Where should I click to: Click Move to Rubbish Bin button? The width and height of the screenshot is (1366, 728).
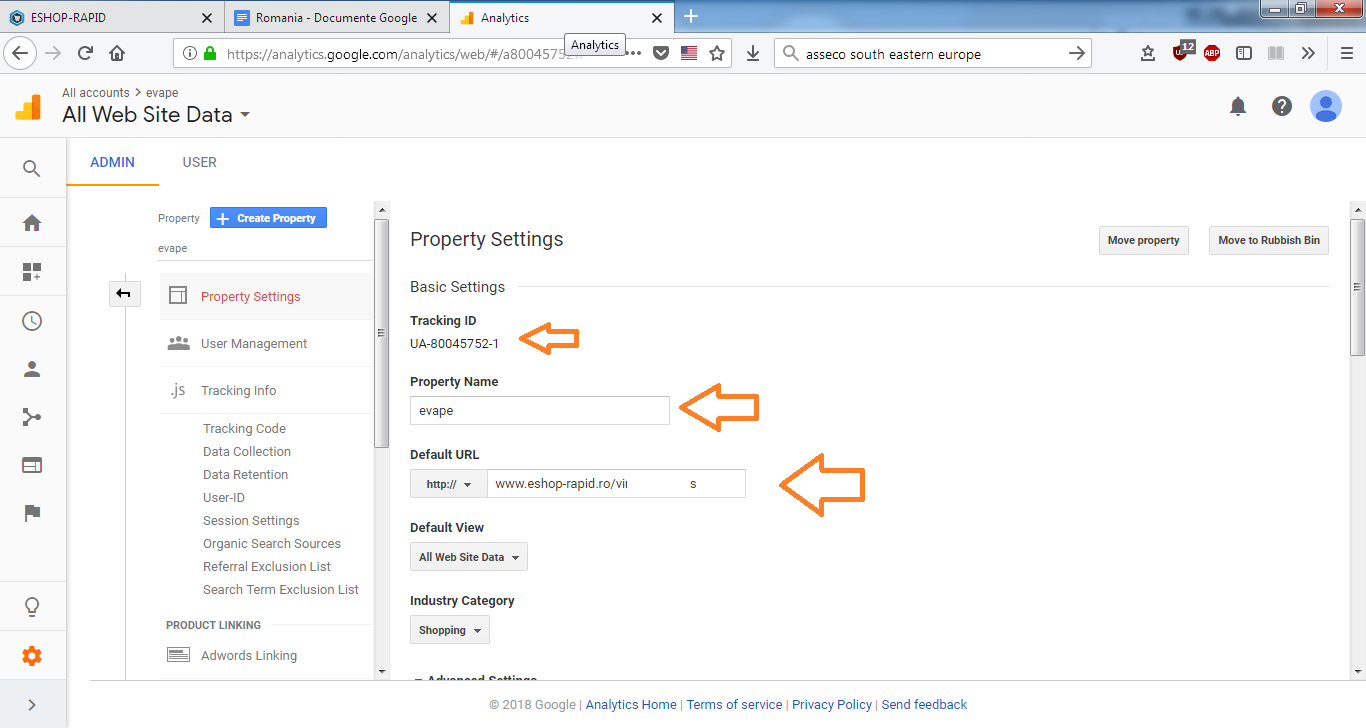1269,240
